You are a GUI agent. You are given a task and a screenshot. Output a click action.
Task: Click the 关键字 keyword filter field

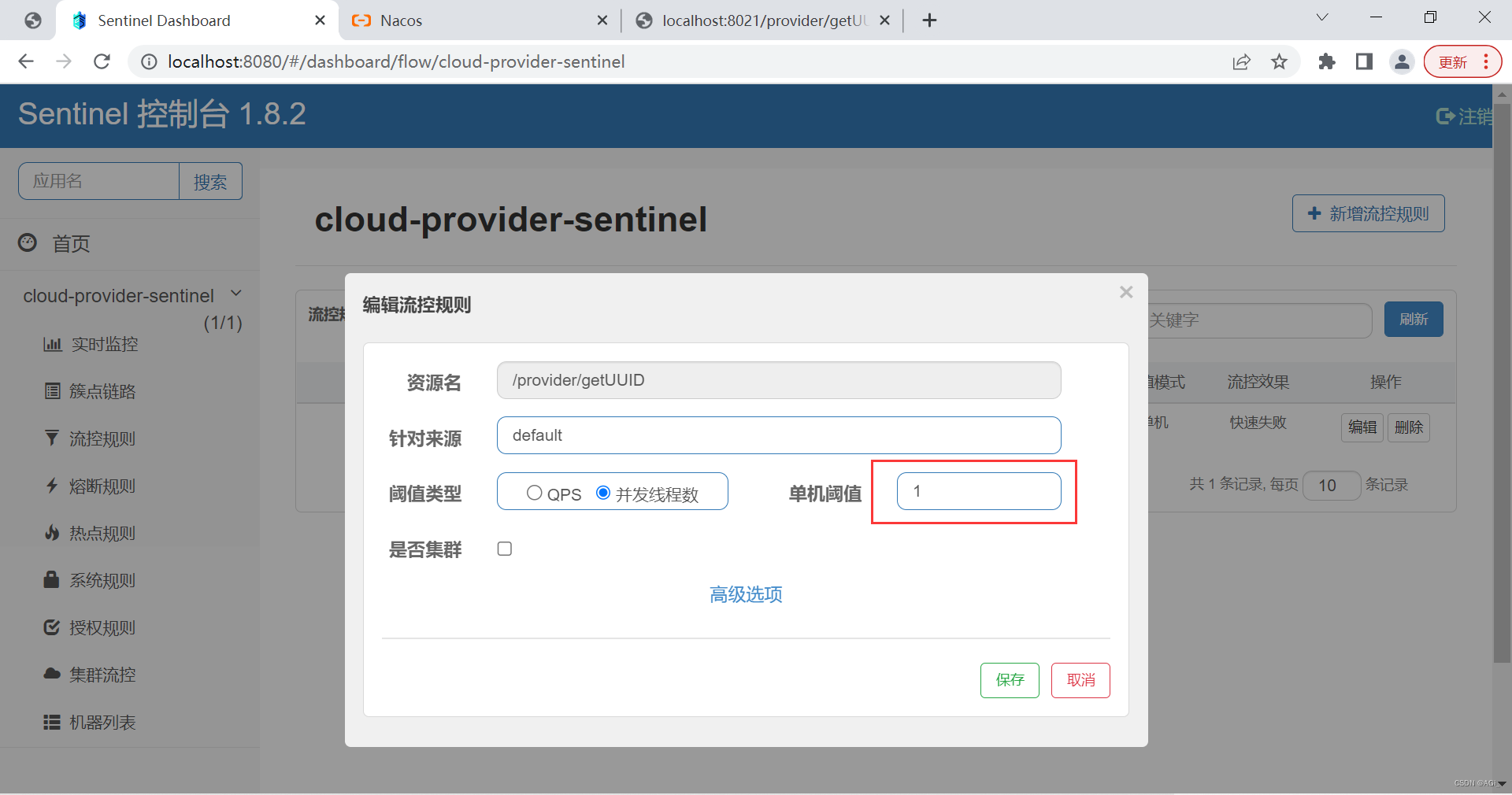point(1258,320)
